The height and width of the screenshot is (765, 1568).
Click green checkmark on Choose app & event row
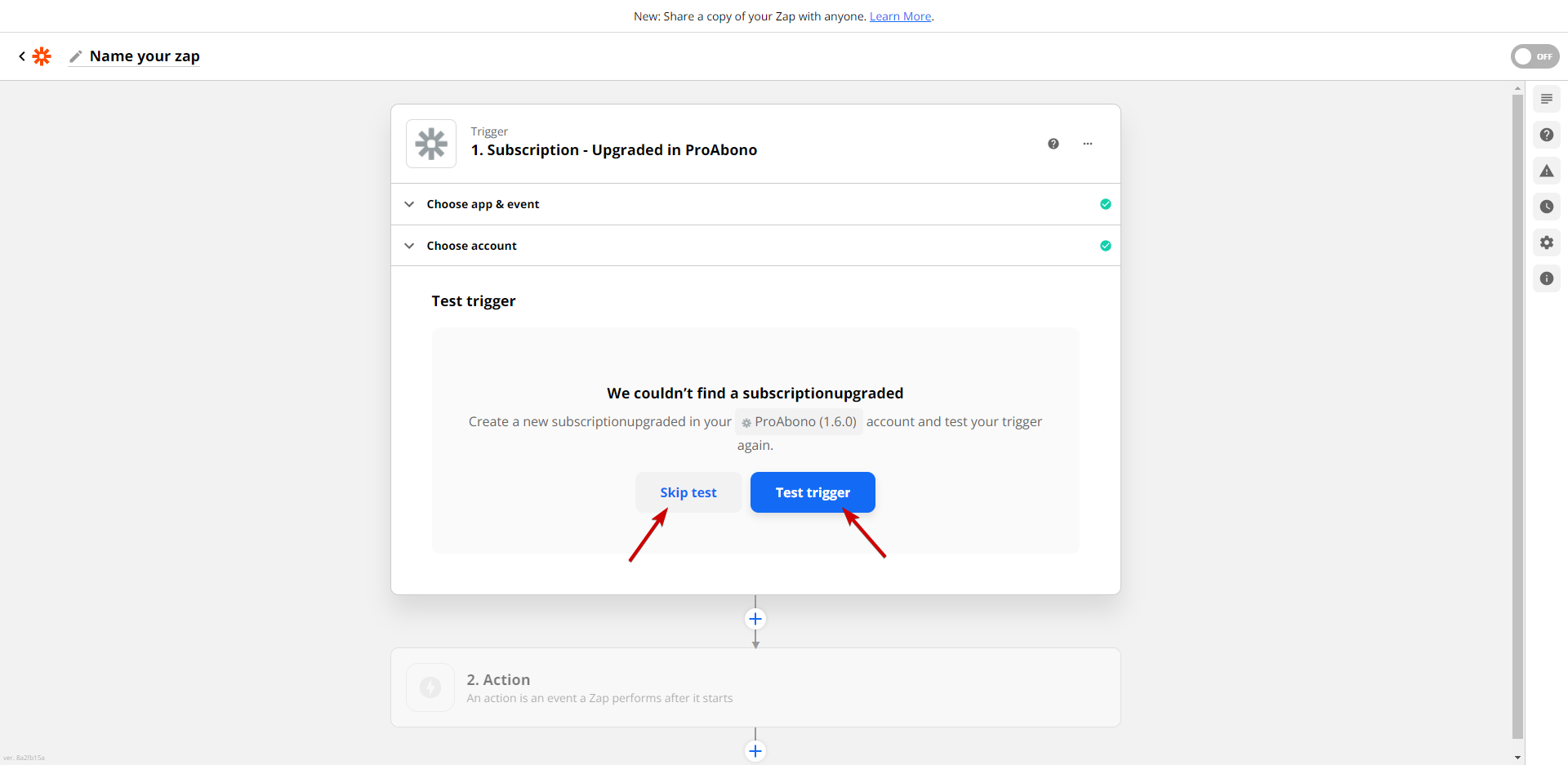tap(1106, 204)
